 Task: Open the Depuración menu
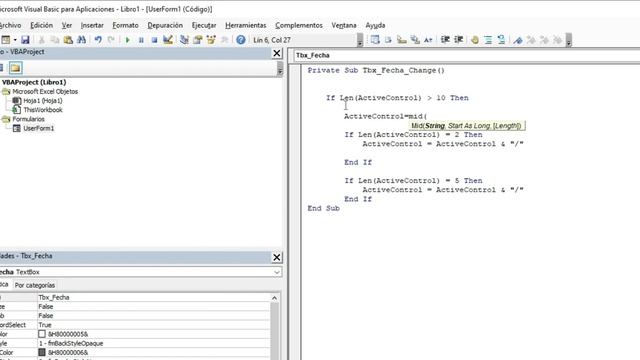(165, 25)
